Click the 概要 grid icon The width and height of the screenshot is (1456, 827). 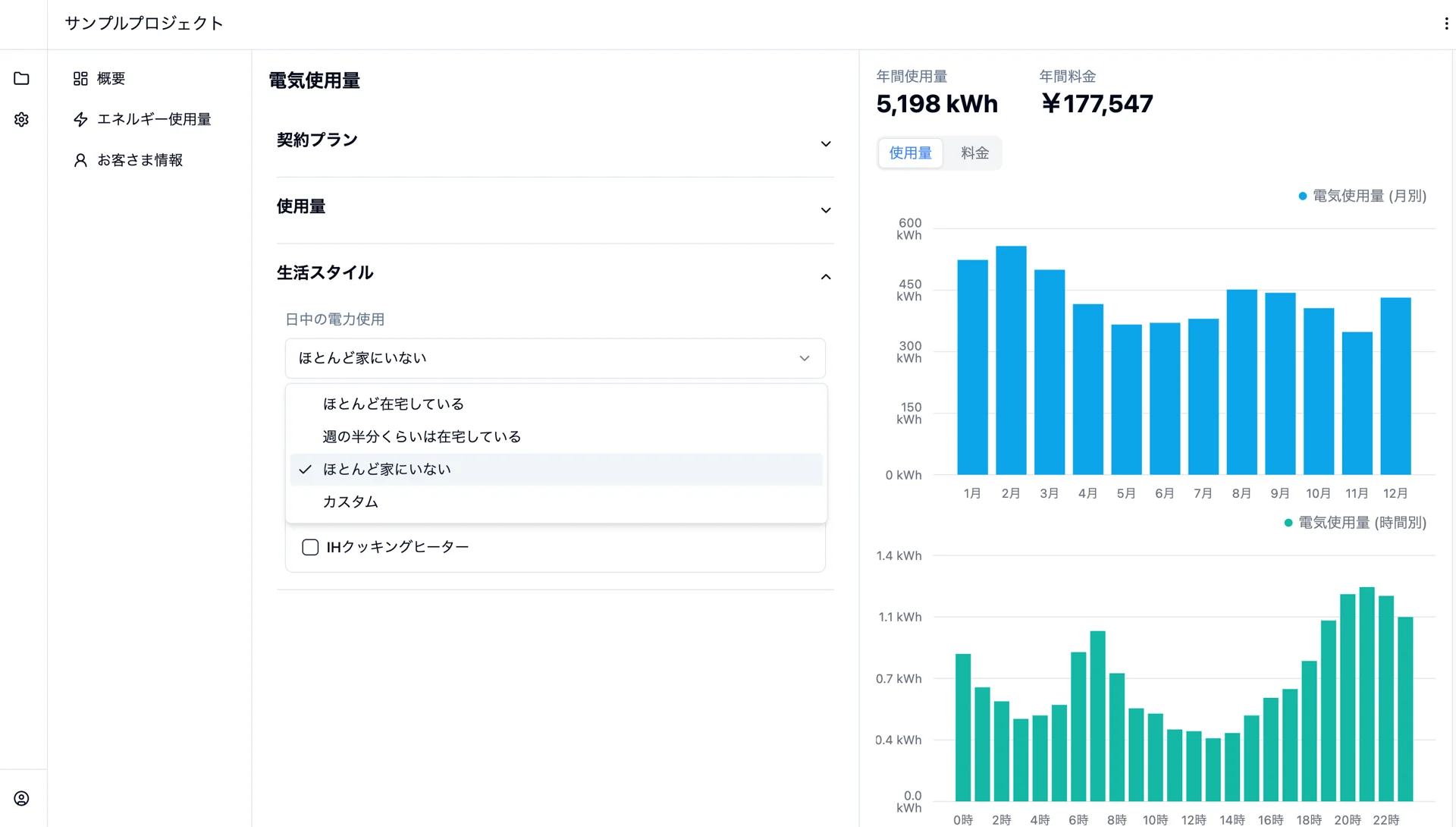pos(80,78)
